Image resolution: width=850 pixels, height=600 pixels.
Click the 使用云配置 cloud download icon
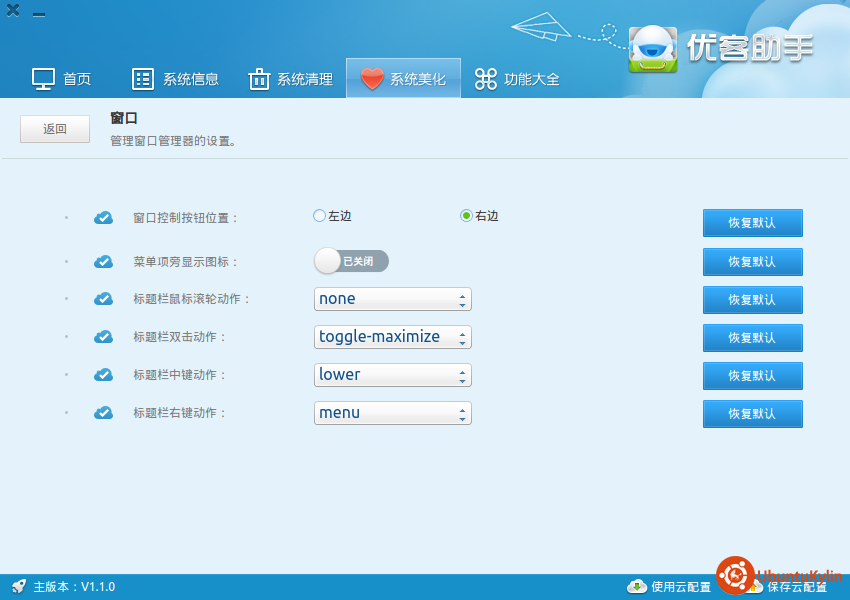pos(636,586)
